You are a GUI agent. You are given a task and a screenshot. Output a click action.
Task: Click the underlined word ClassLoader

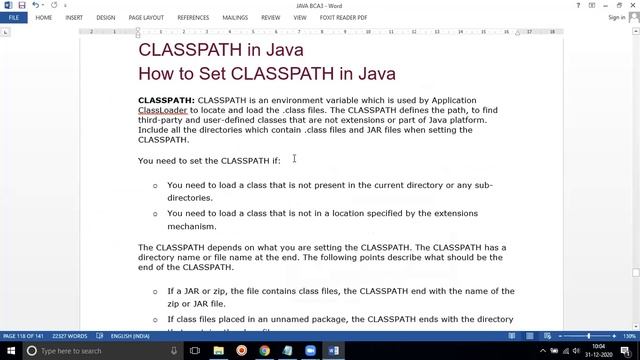[x=162, y=110]
